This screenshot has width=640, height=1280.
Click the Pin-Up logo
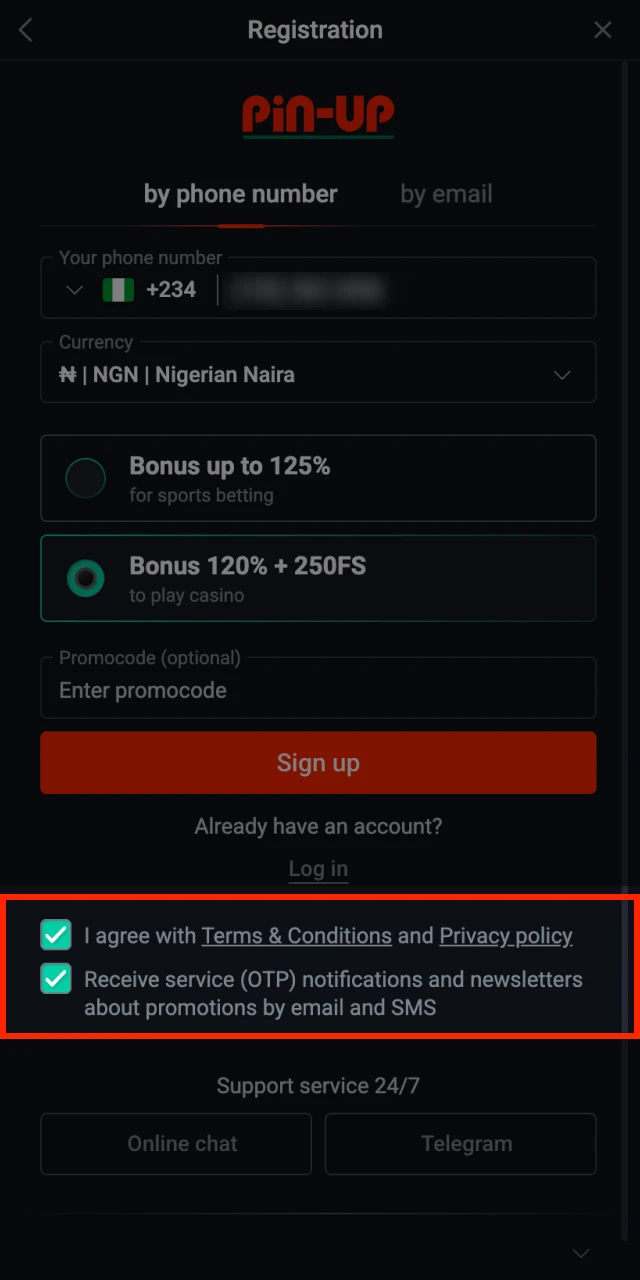[318, 116]
